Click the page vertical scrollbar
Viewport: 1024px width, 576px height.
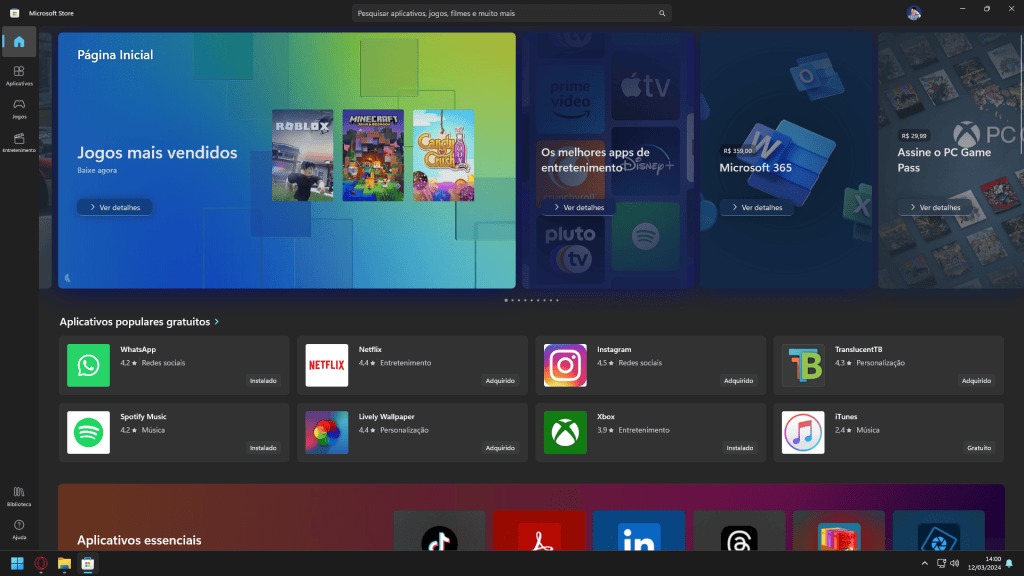coord(1021,95)
